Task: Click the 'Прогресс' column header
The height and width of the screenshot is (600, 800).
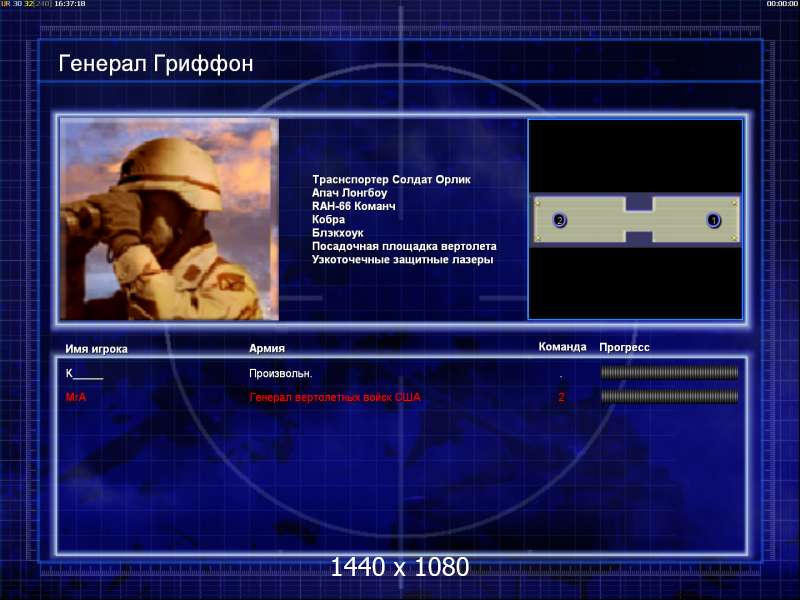Action: [x=624, y=347]
